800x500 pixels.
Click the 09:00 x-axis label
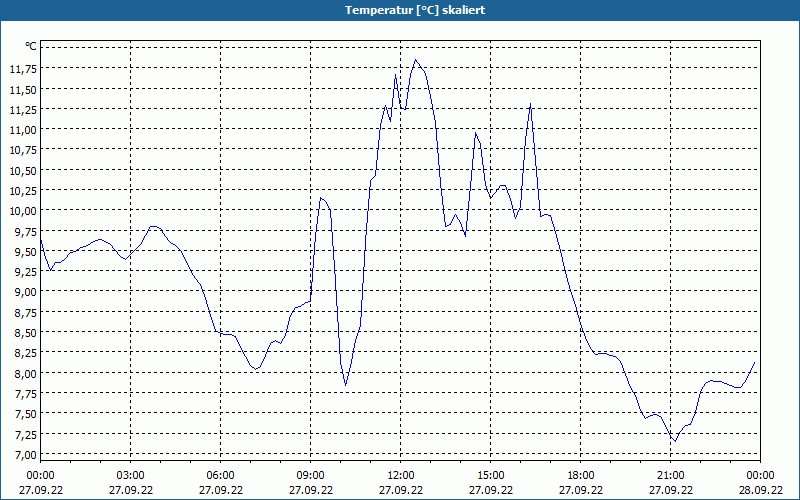pyautogui.click(x=311, y=476)
